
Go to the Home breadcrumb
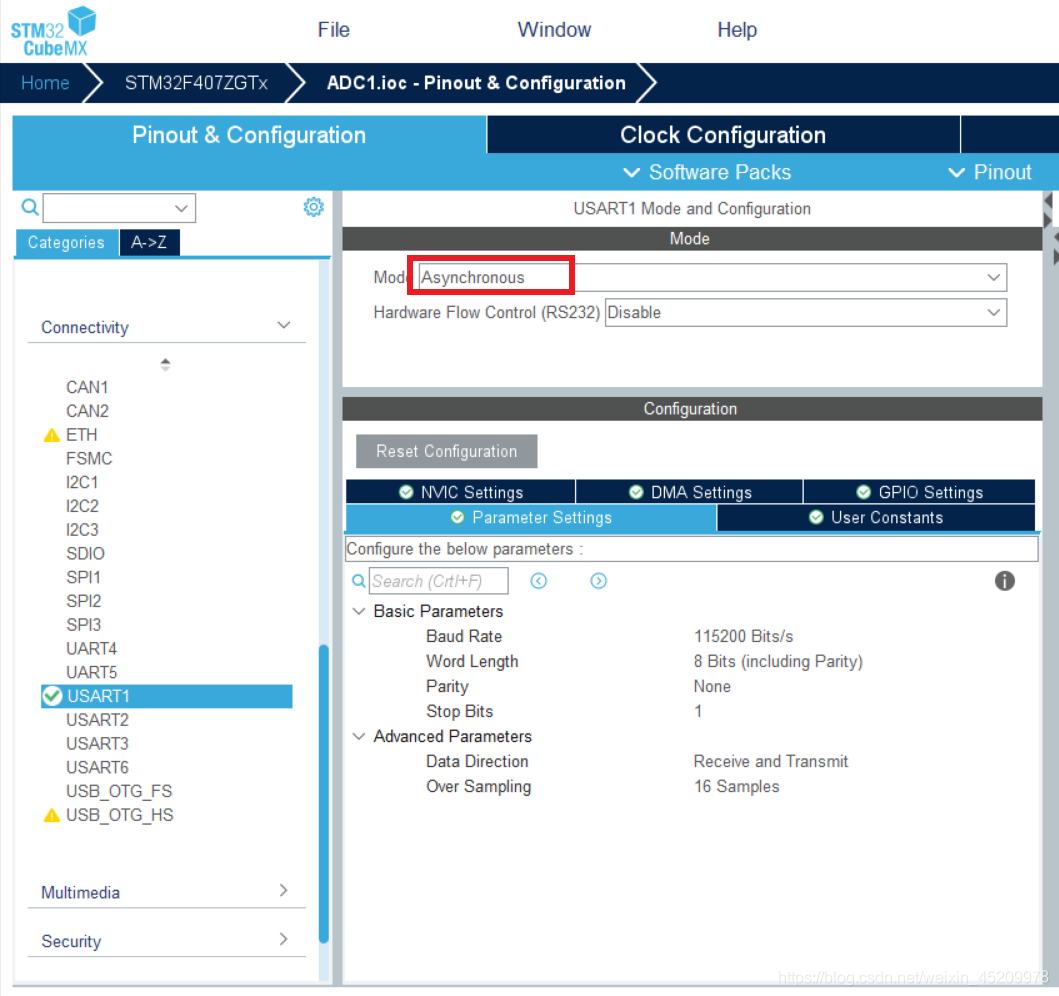click(45, 82)
